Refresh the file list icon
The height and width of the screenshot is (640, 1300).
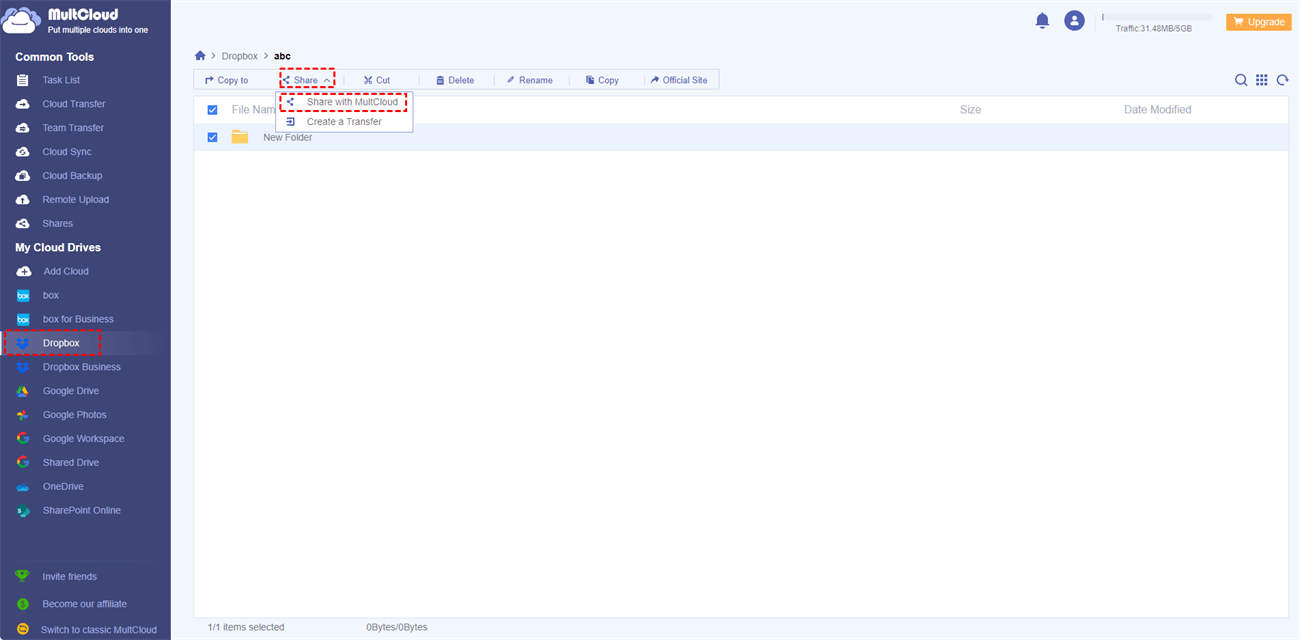click(1282, 80)
